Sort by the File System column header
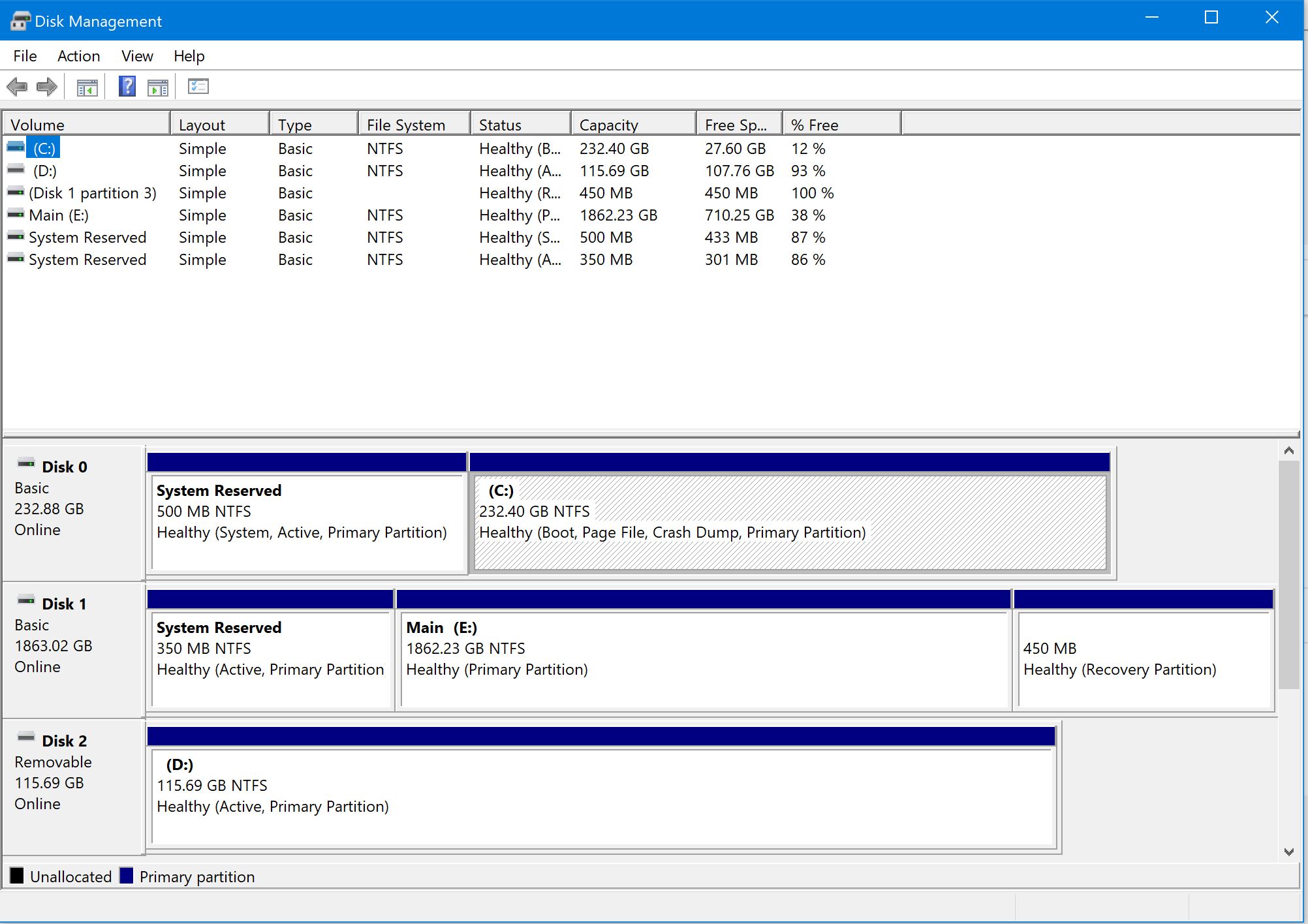 point(414,125)
